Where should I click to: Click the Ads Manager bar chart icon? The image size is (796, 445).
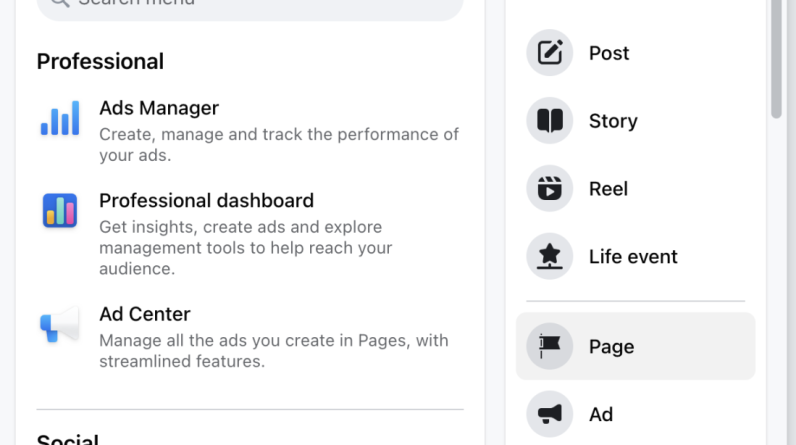60,119
